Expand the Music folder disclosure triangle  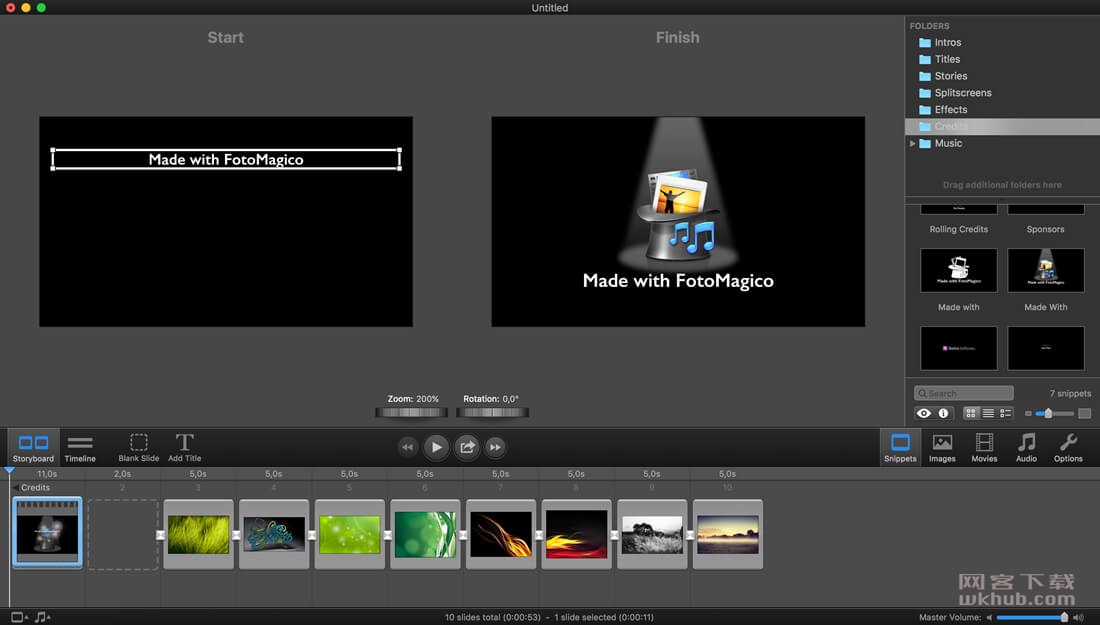(x=912, y=143)
